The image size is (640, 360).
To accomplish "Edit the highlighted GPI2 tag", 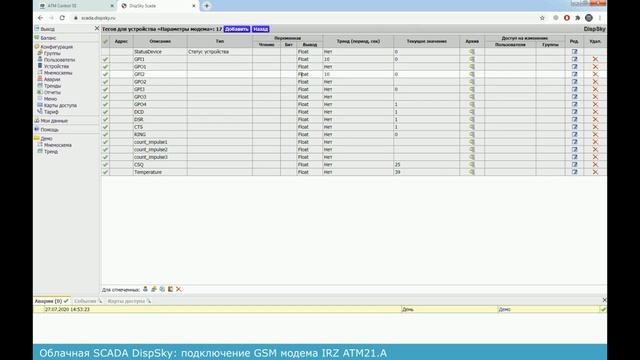I will (574, 74).
